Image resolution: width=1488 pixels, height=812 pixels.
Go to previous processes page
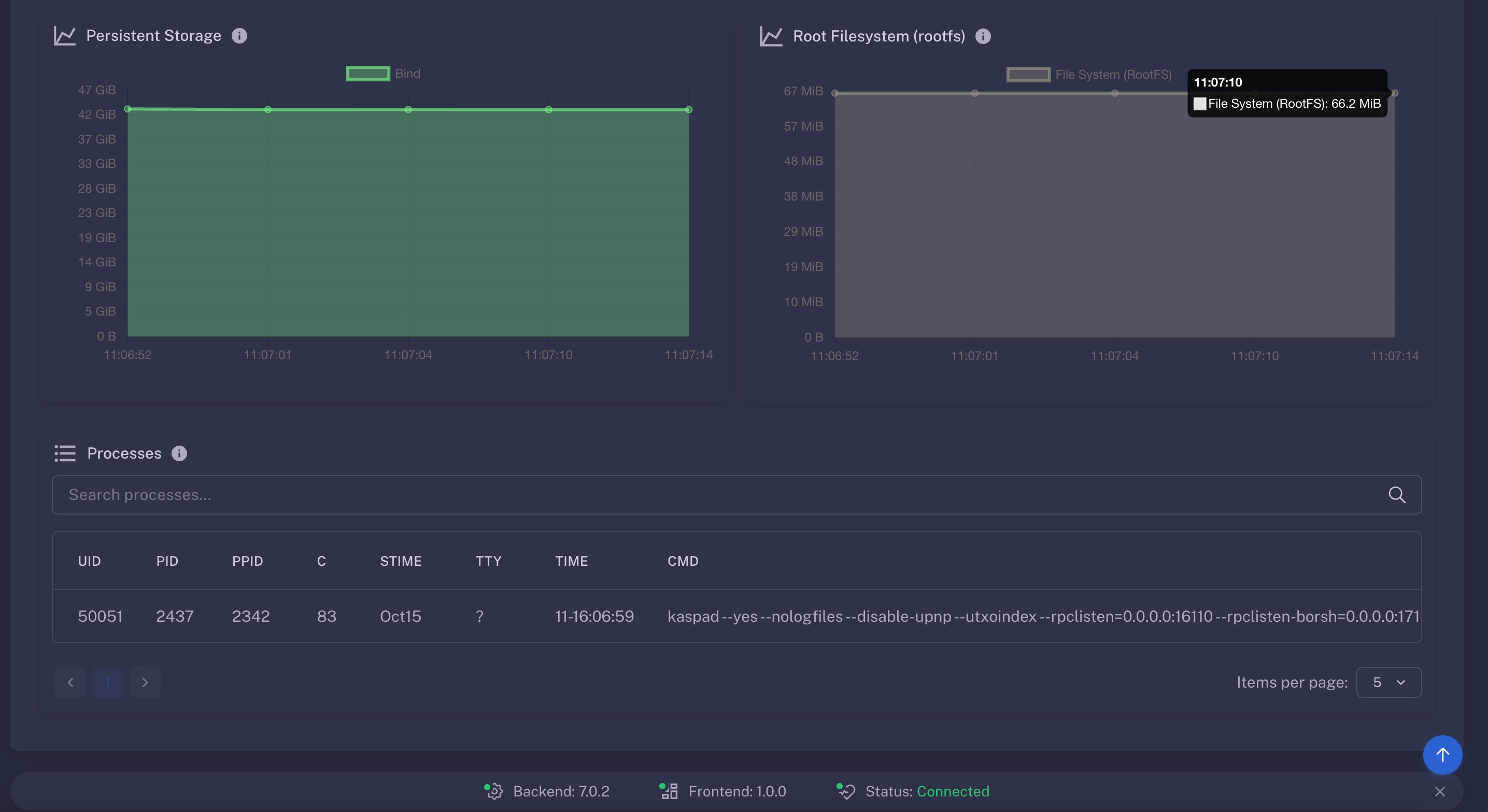point(70,682)
